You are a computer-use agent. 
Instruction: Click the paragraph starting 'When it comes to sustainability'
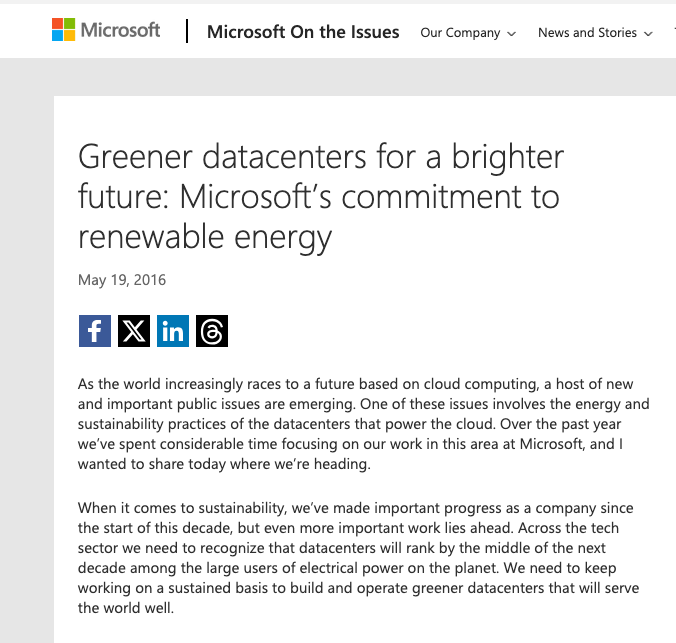pos(364,558)
